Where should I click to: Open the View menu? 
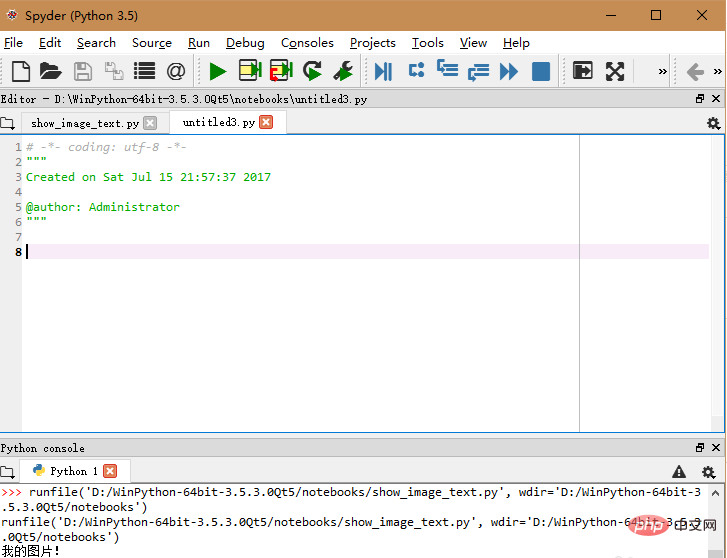[473, 43]
